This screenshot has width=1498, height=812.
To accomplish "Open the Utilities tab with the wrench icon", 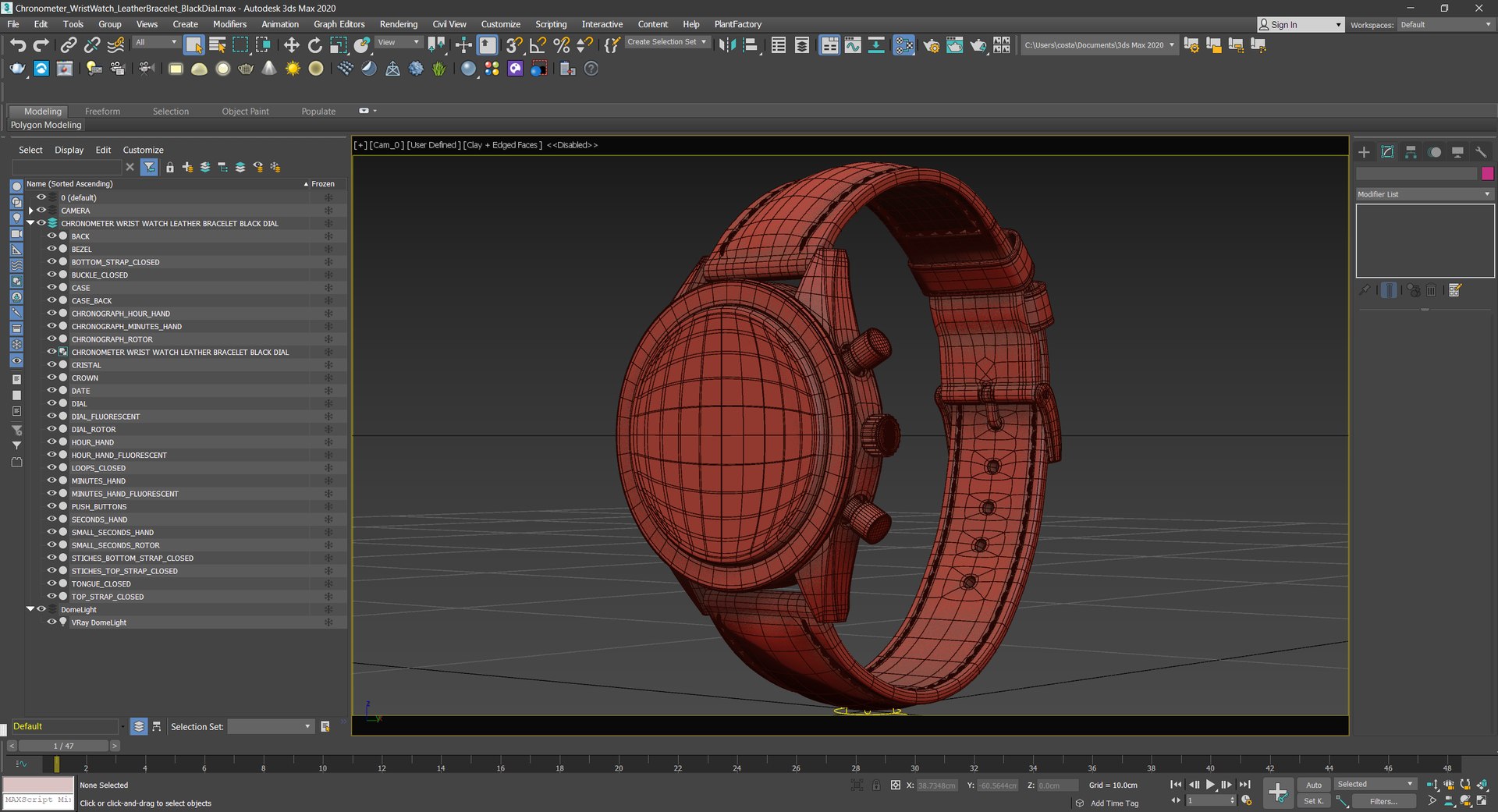I will coord(1481,152).
